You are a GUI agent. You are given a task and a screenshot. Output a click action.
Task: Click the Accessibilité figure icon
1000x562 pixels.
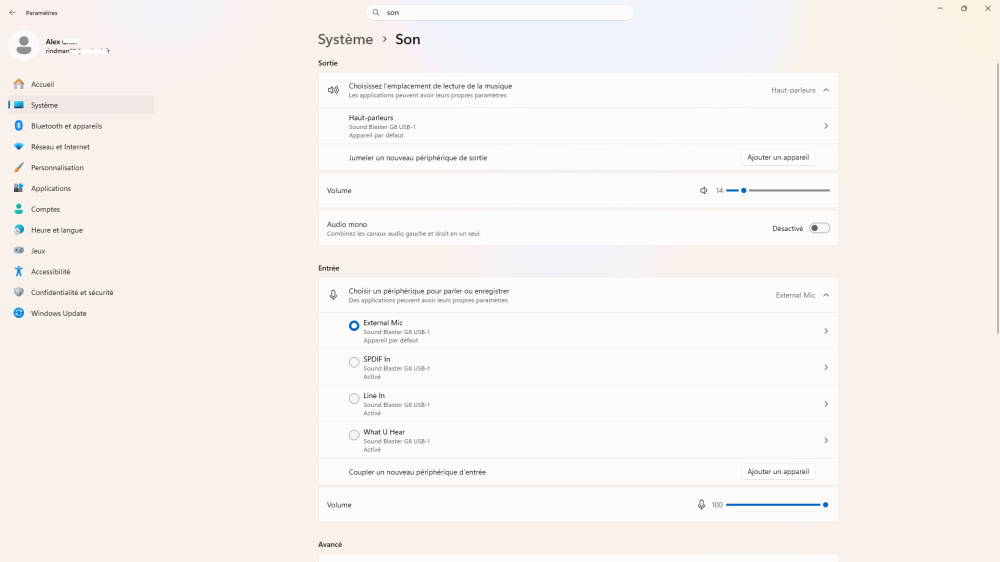(x=18, y=271)
